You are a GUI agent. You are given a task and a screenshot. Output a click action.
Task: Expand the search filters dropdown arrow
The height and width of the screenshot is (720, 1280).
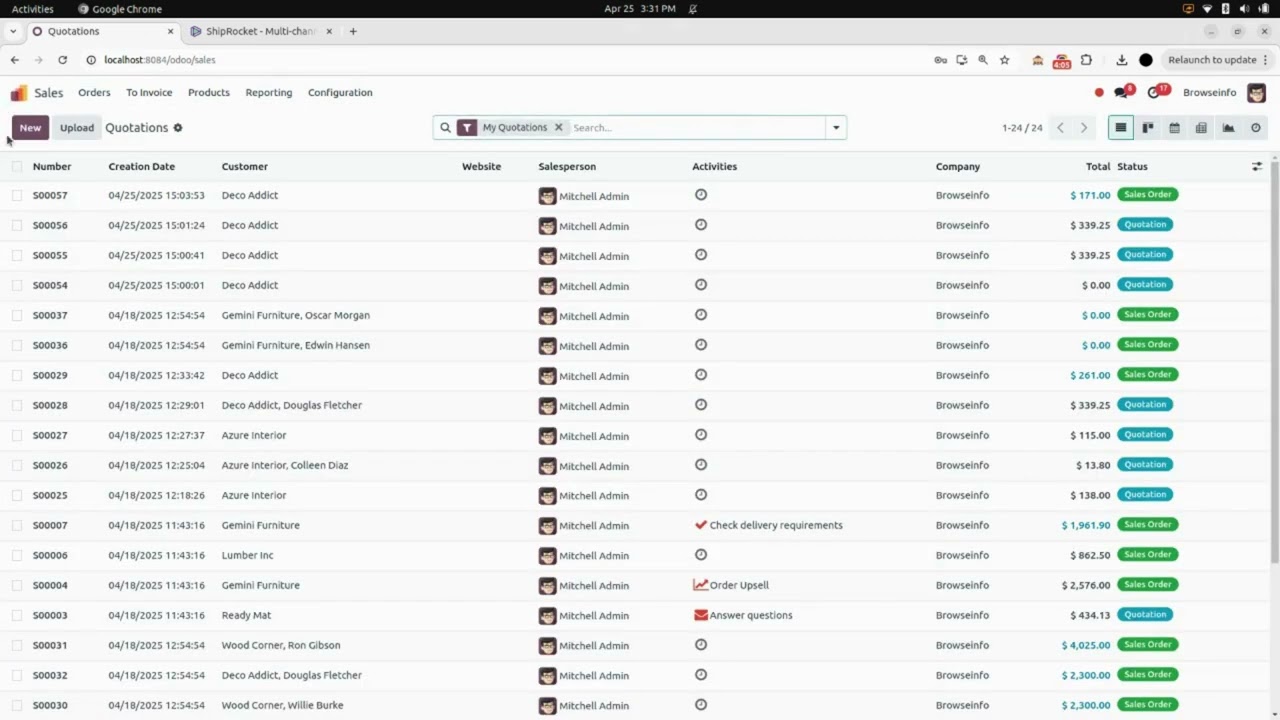tap(836, 128)
